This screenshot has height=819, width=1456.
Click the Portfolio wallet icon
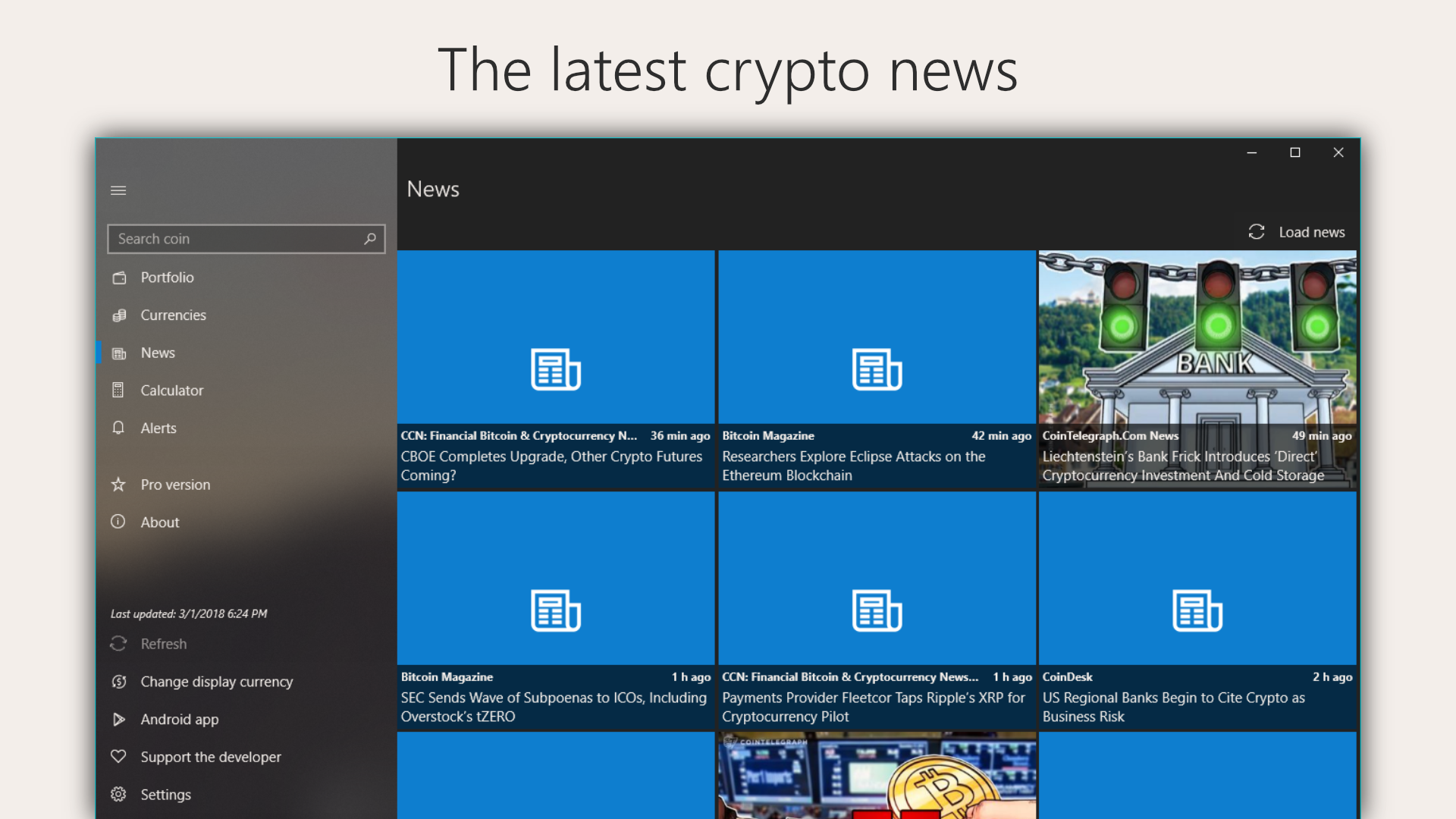coord(119,278)
